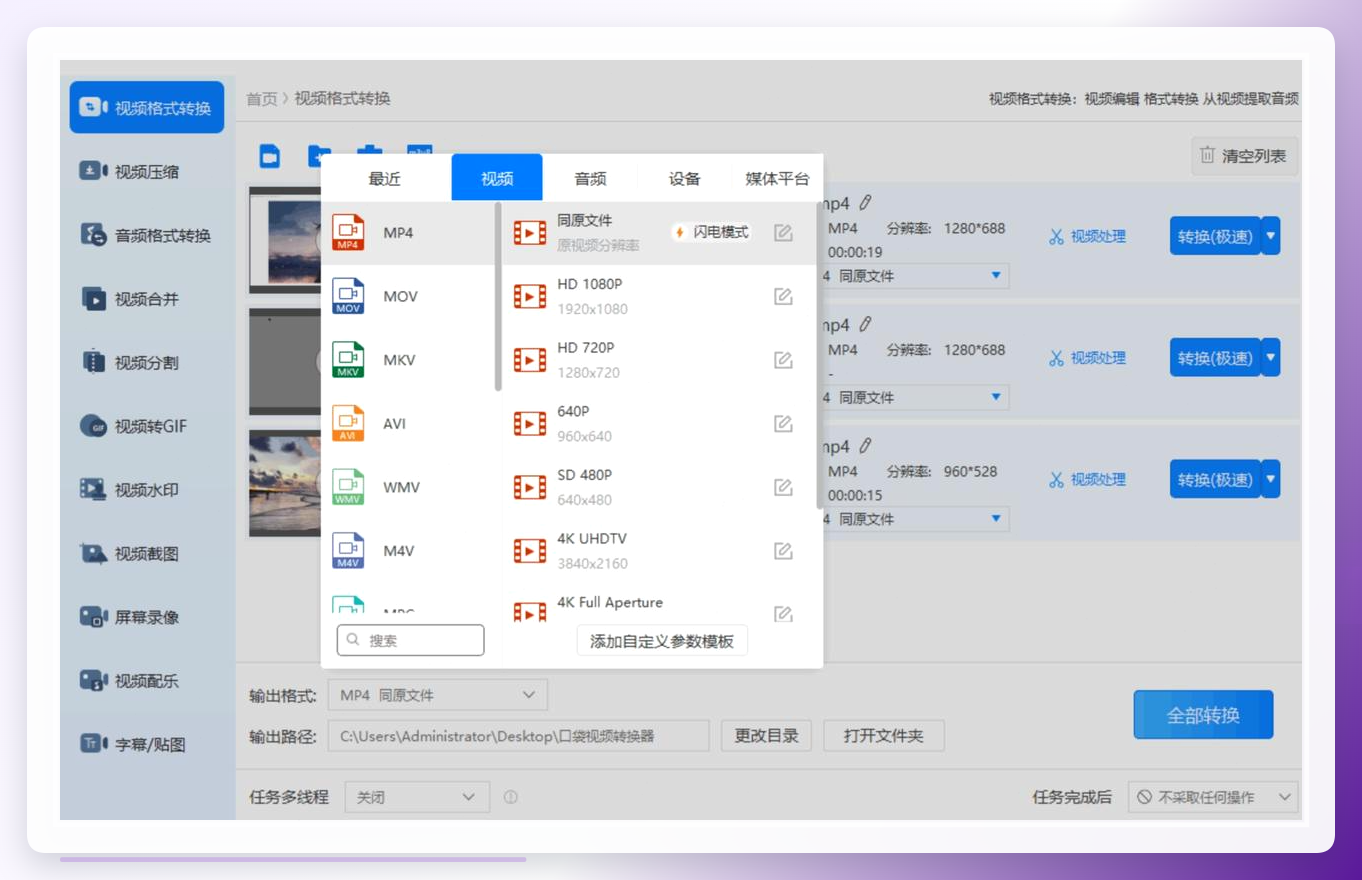The height and width of the screenshot is (880, 1362).
Task: Click 添加自定义参数模板 button
Action: 662,641
